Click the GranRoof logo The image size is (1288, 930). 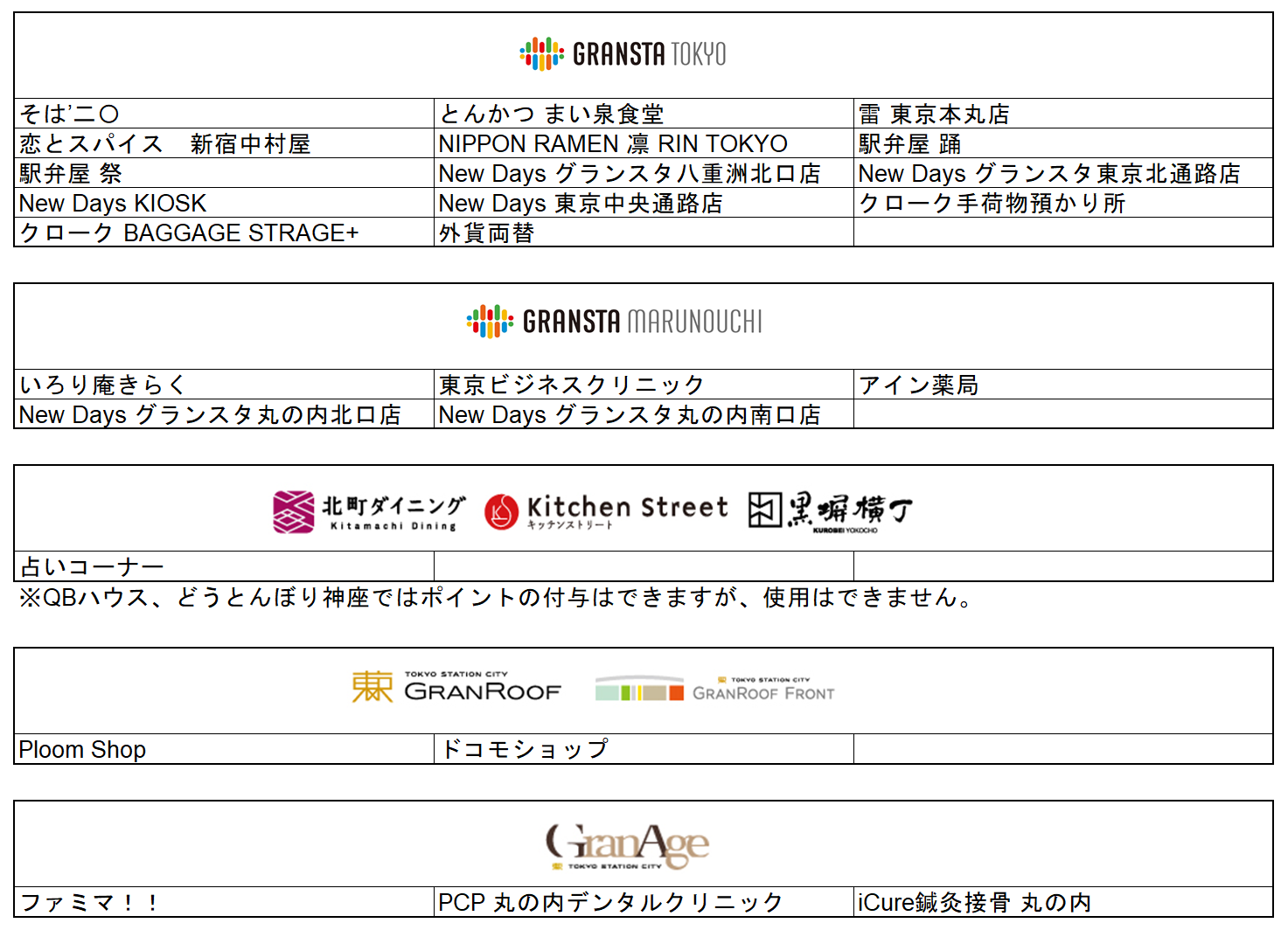(456, 688)
